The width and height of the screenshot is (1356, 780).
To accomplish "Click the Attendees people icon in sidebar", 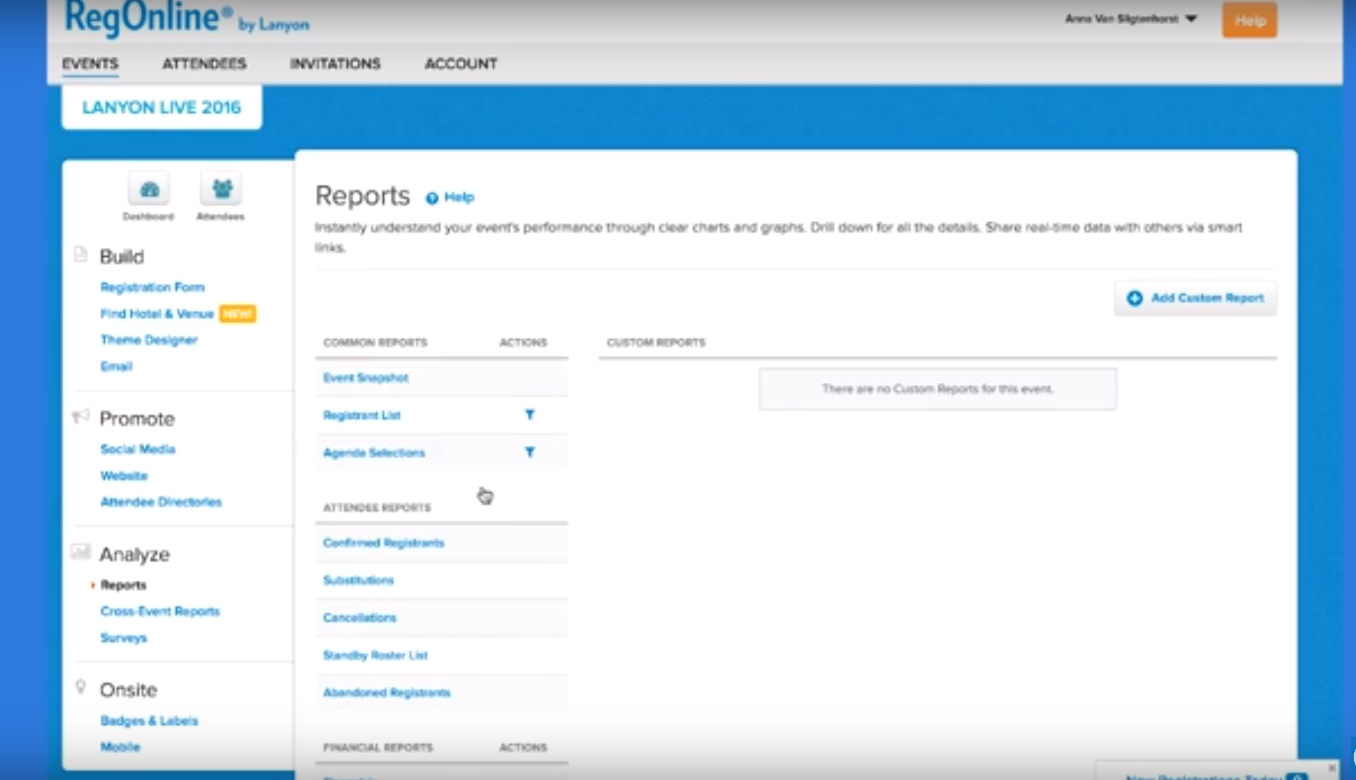I will [221, 190].
